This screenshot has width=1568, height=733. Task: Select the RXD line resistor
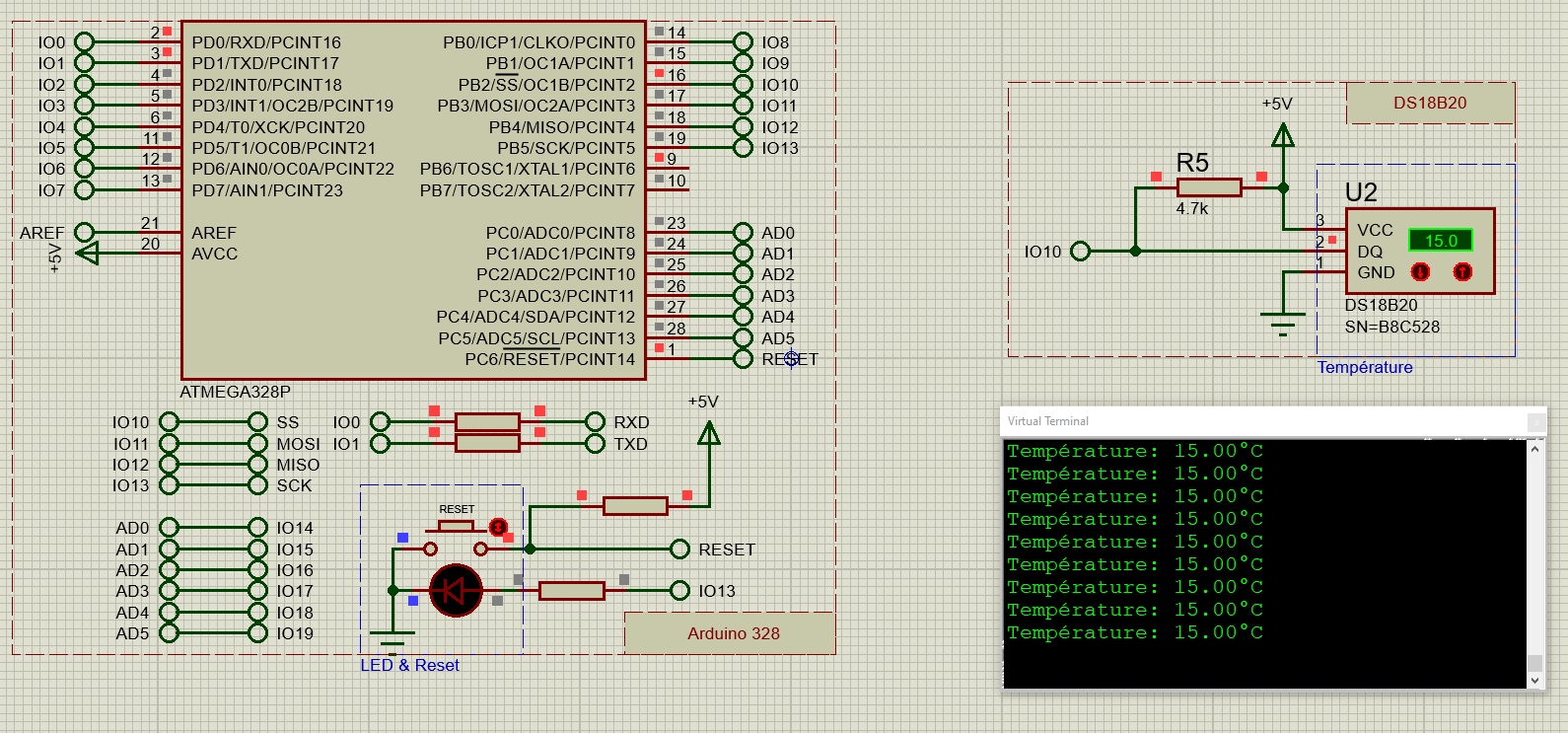(487, 422)
